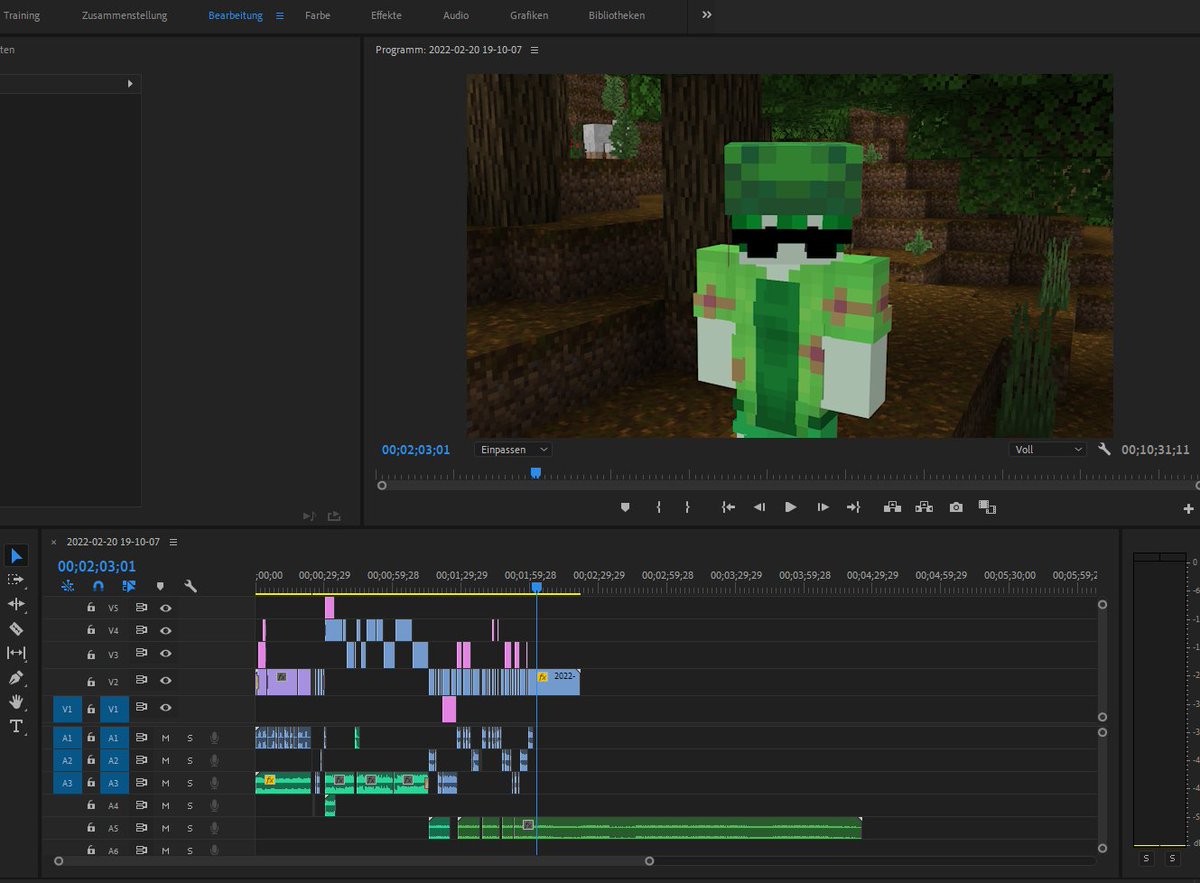
Task: Open the Bearbeitung workspace menu icon
Action: 279,16
